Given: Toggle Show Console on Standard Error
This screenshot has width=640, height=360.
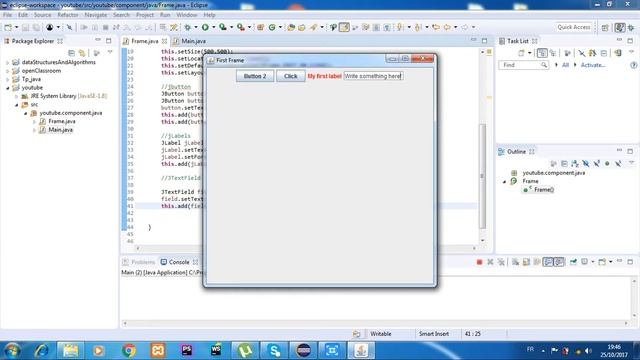Looking at the screenshot, I should pos(559,262).
